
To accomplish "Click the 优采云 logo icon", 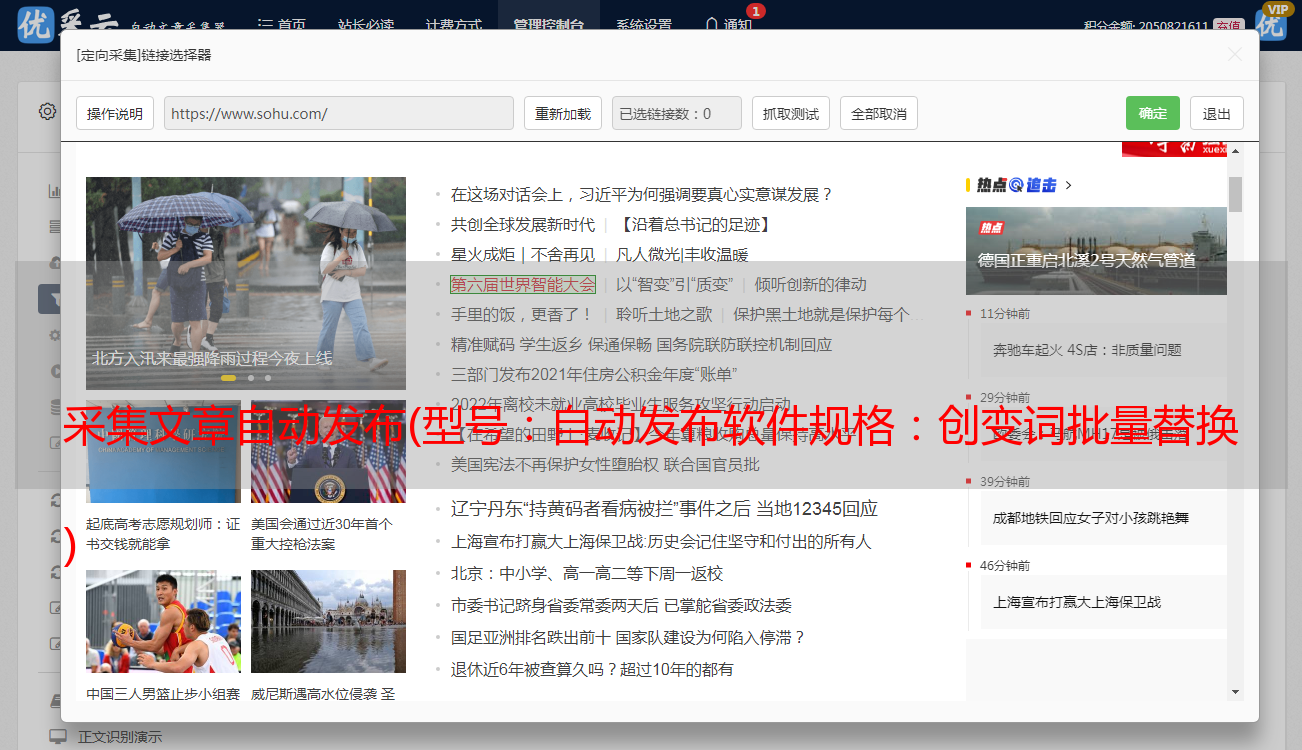I will pos(38,24).
